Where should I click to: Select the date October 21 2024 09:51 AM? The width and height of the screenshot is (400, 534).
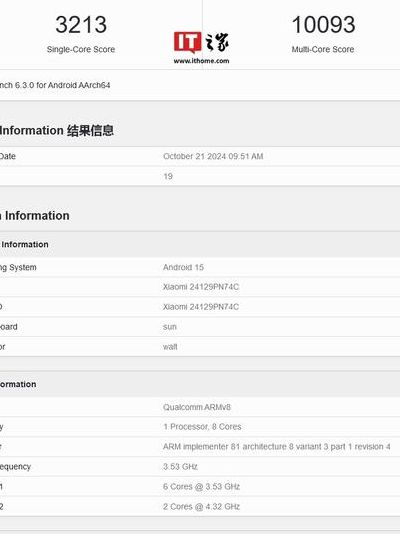coord(213,156)
